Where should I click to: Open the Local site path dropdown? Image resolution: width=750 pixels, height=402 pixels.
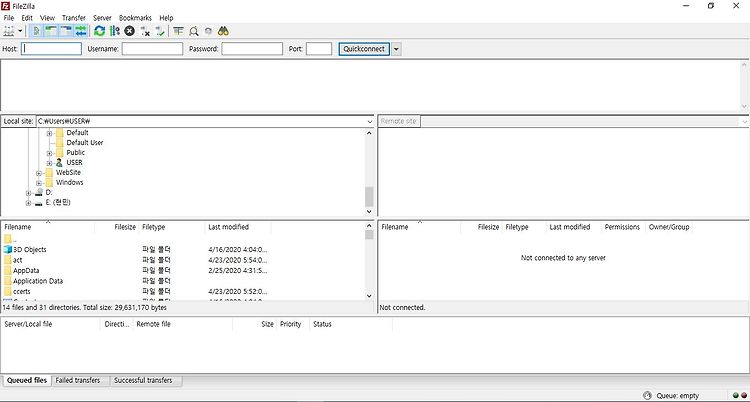(x=369, y=122)
